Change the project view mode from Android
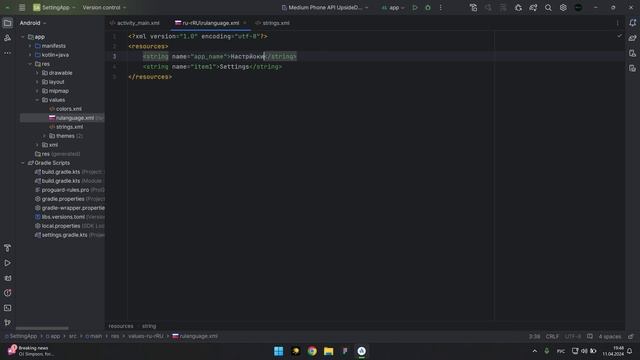640x360 pixels. (x=33, y=23)
